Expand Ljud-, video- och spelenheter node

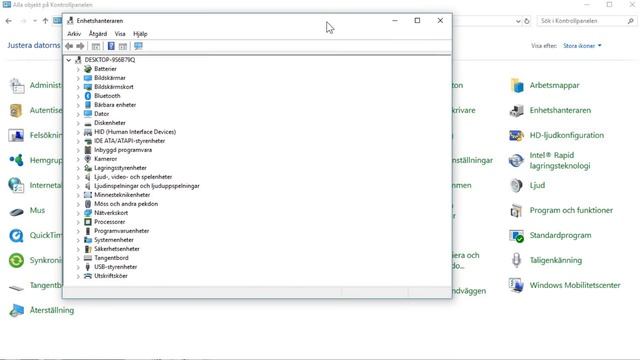click(x=78, y=177)
